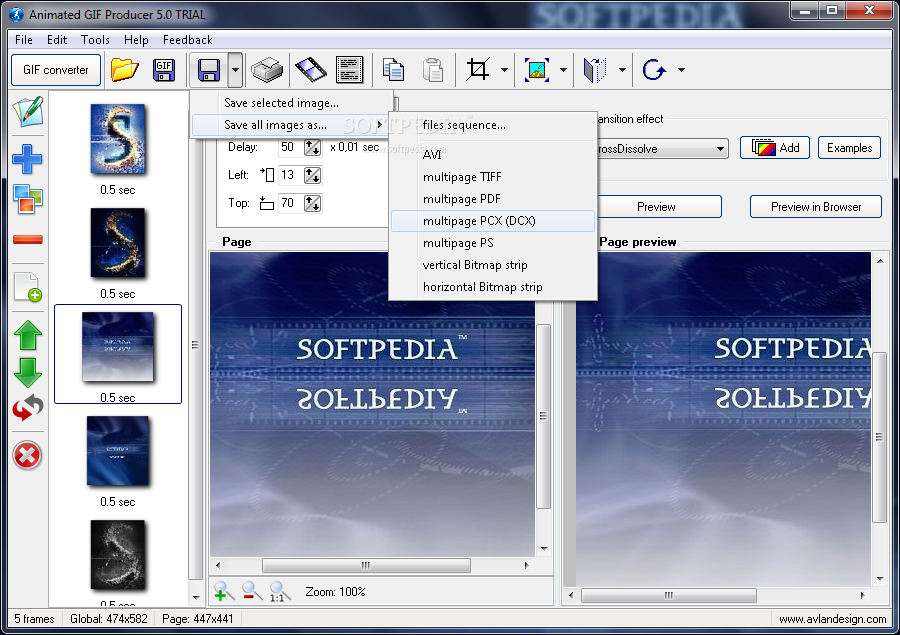
Task: Expand the crop tool dropdown arrow
Action: (504, 70)
